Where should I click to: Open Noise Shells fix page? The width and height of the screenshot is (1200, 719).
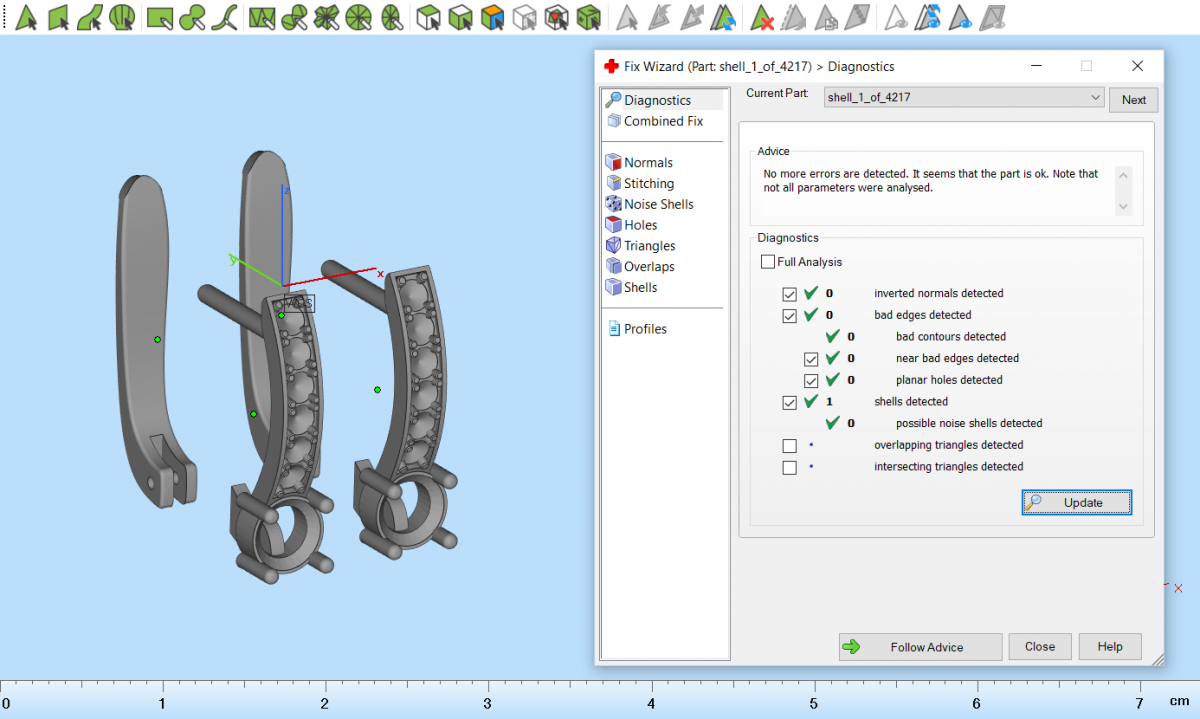[x=658, y=204]
